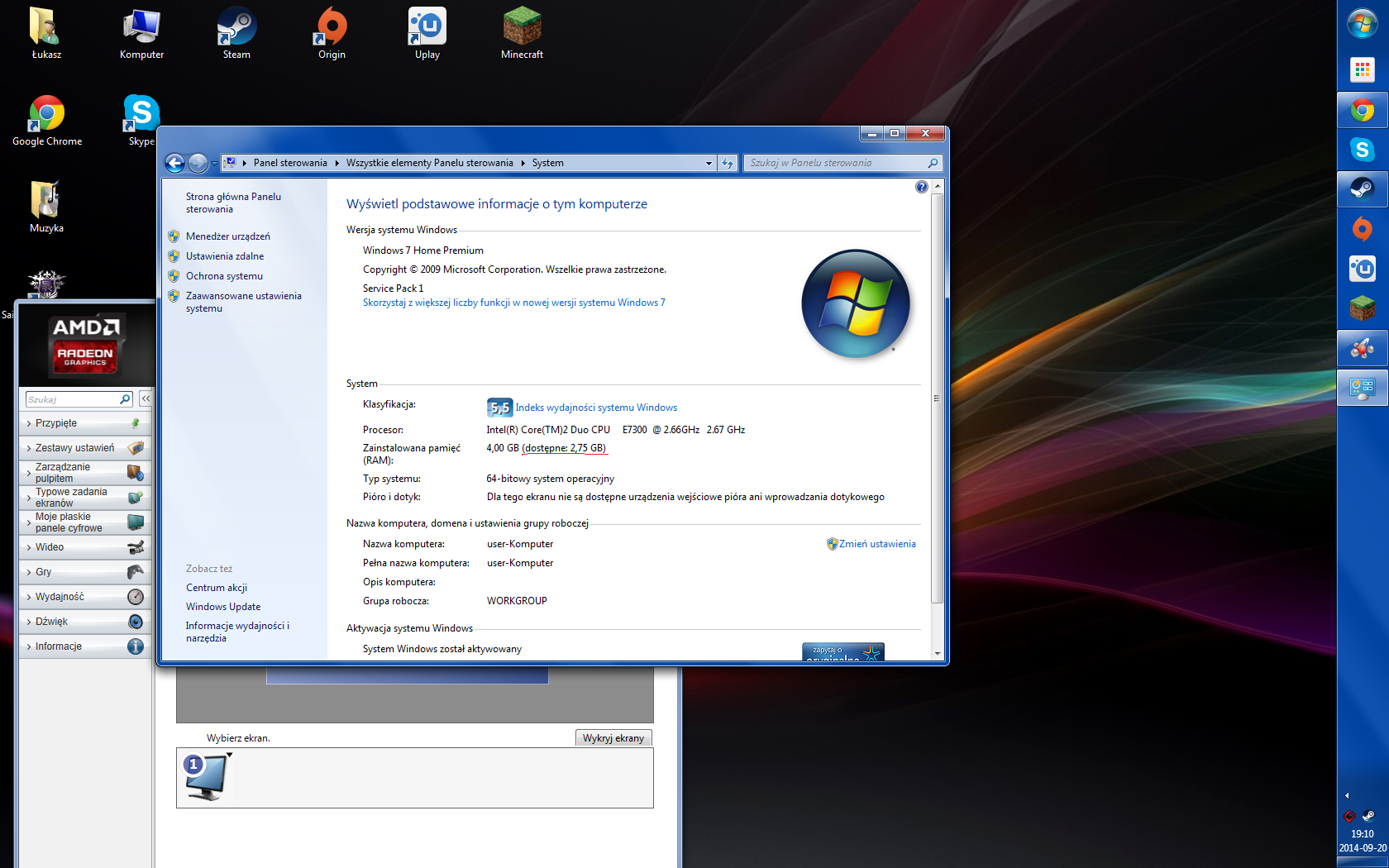The image size is (1389, 868).
Task: Open Centrum akcji link
Action: click(216, 588)
